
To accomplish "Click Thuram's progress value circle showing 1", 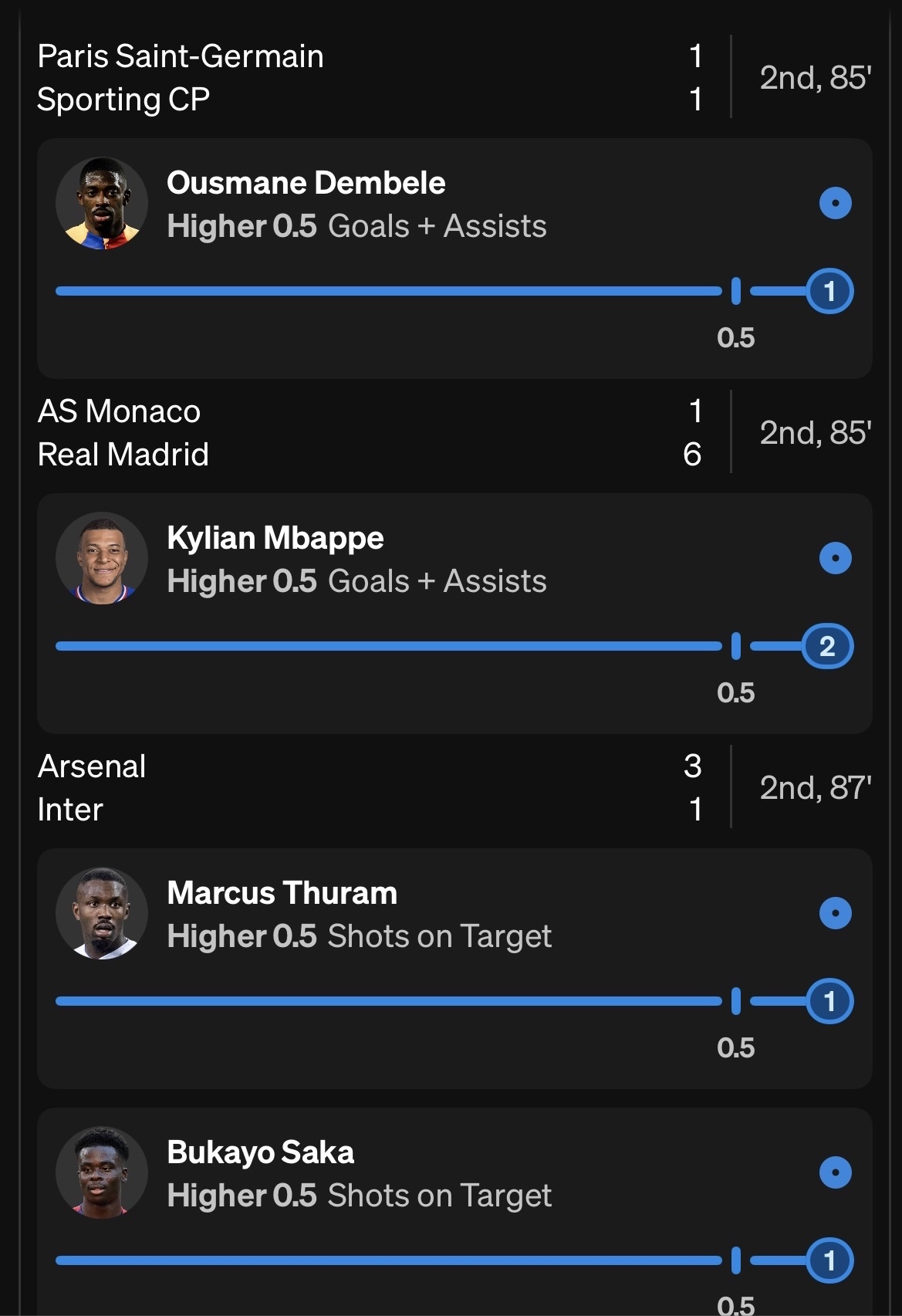I will tap(829, 1001).
